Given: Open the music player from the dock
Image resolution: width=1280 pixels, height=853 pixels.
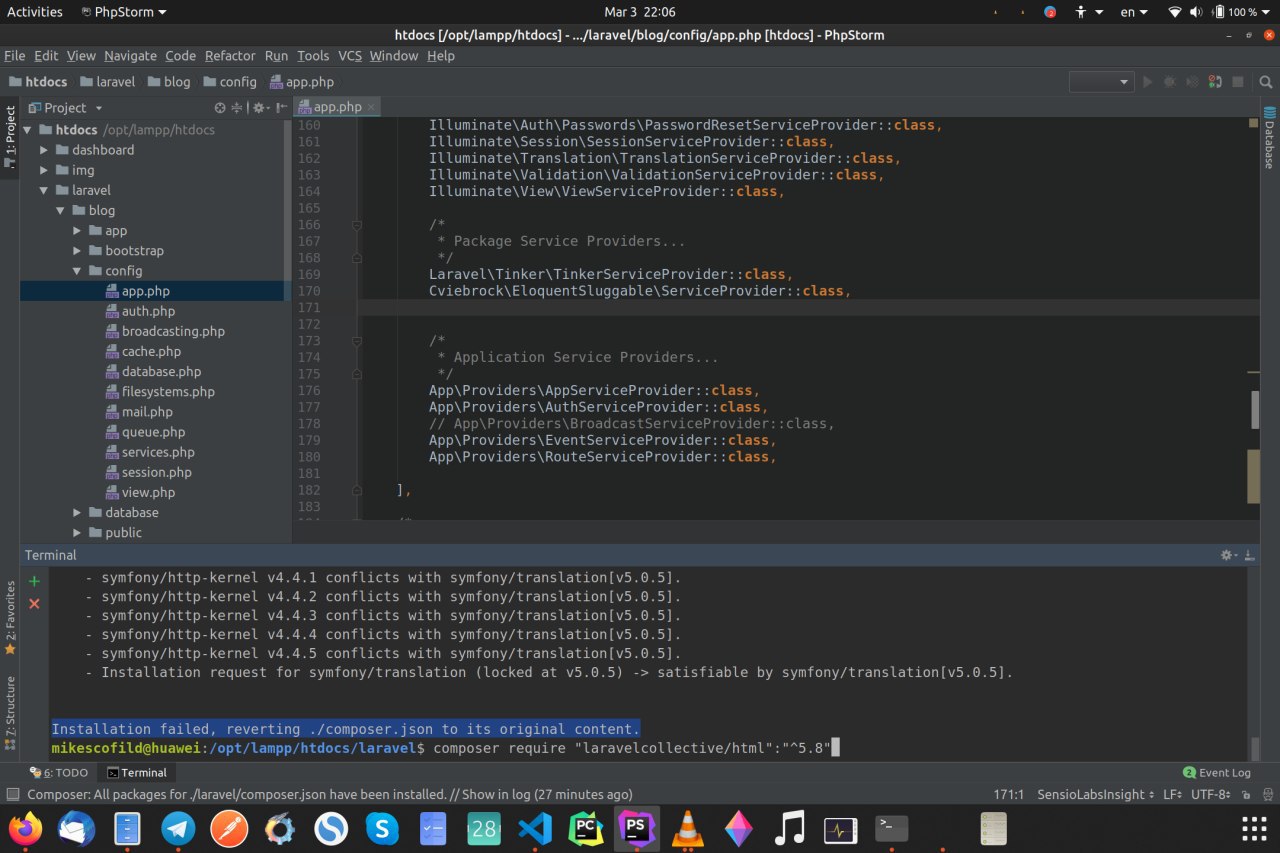Looking at the screenshot, I should pos(790,828).
